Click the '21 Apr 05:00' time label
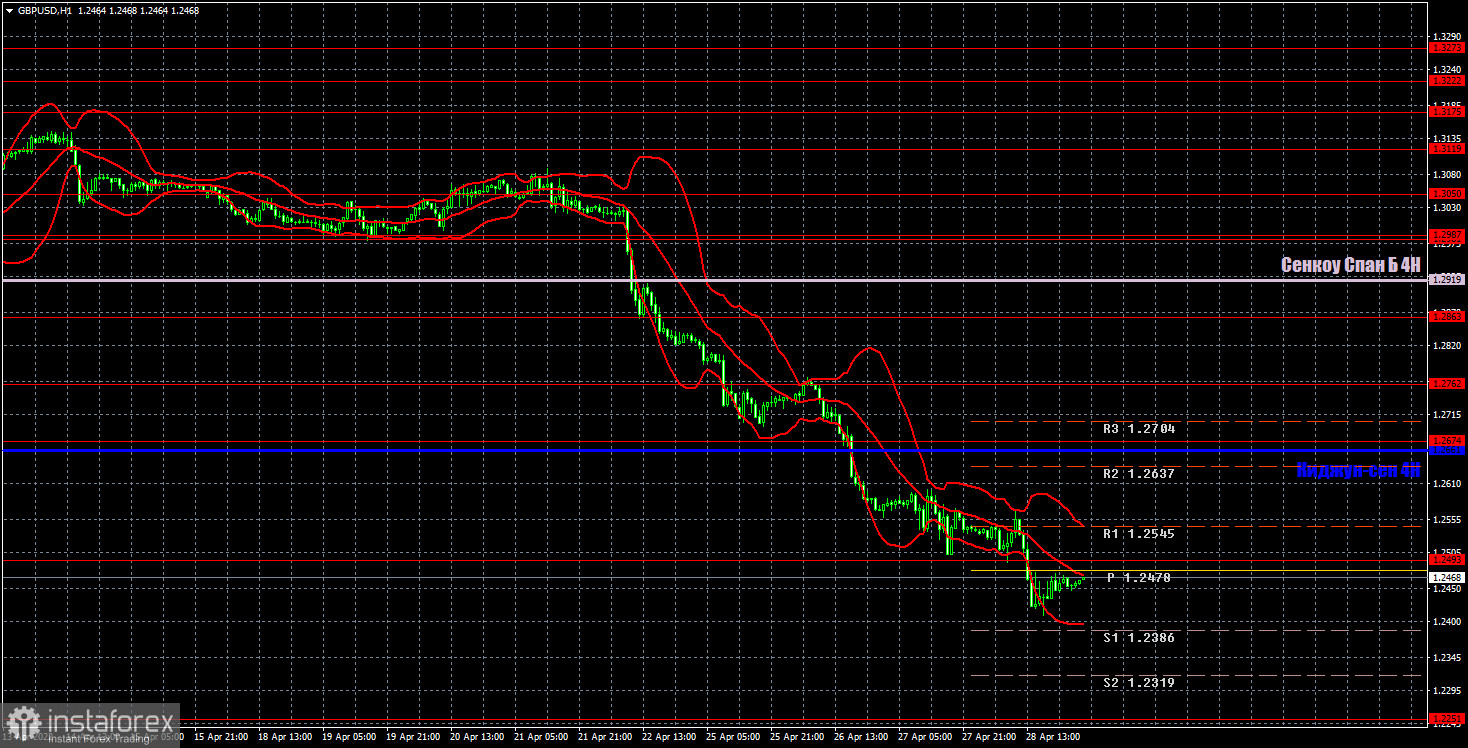This screenshot has width=1468, height=748. click(x=540, y=737)
